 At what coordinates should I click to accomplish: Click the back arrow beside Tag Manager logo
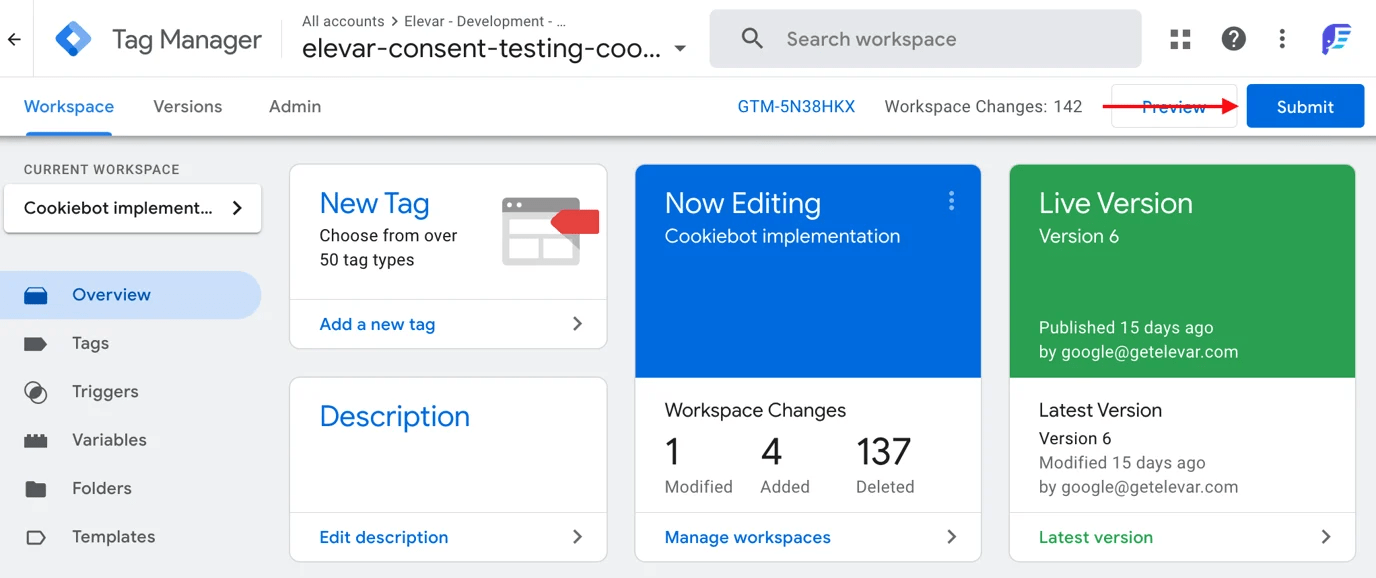(15, 38)
